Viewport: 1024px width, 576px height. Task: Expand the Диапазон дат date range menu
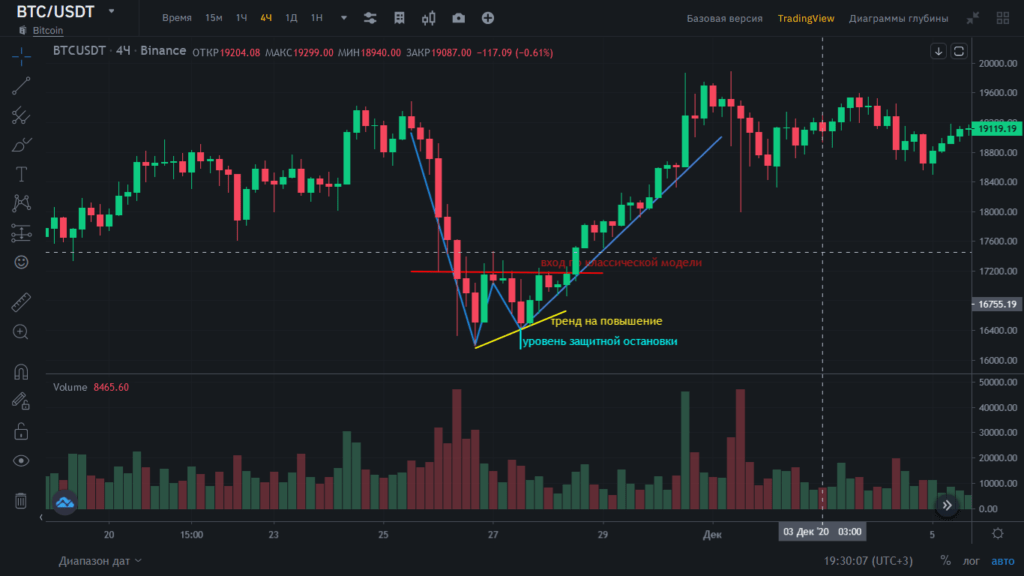pos(100,561)
